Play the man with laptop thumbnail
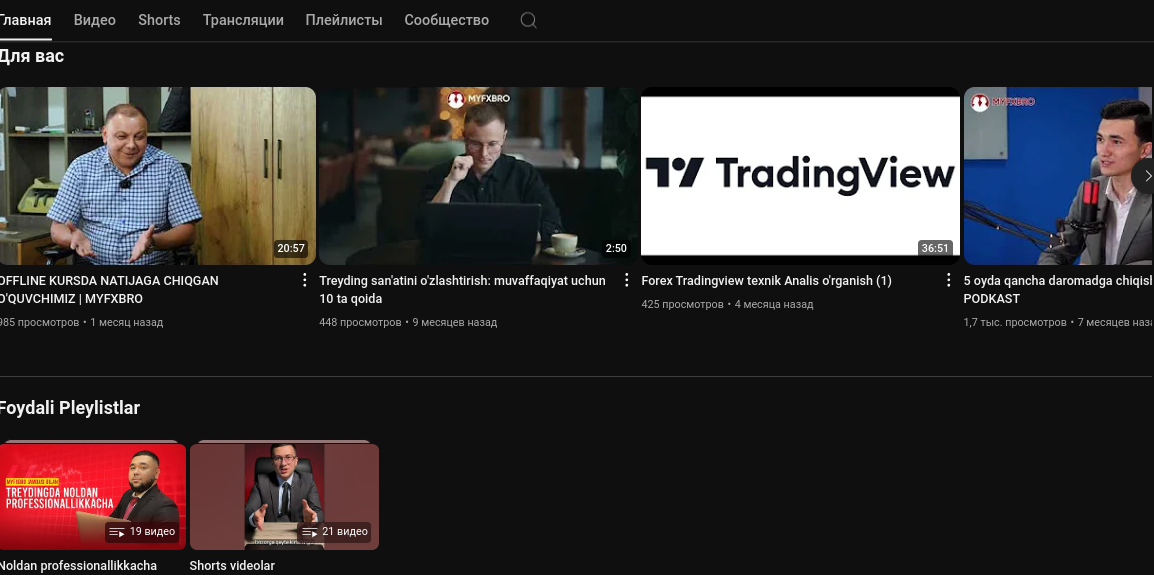Image resolution: width=1154 pixels, height=575 pixels. [x=478, y=176]
